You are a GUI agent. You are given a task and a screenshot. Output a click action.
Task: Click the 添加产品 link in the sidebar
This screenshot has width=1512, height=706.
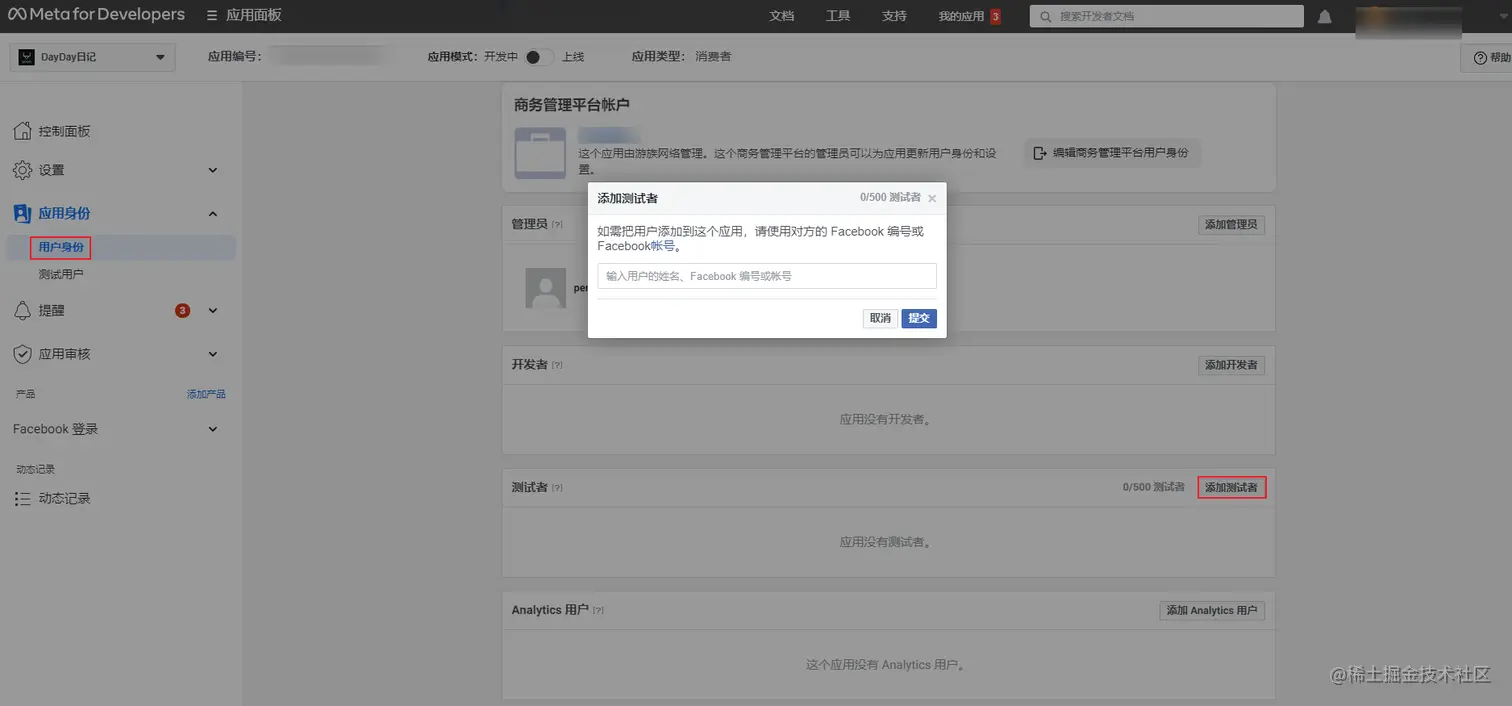pyautogui.click(x=206, y=393)
